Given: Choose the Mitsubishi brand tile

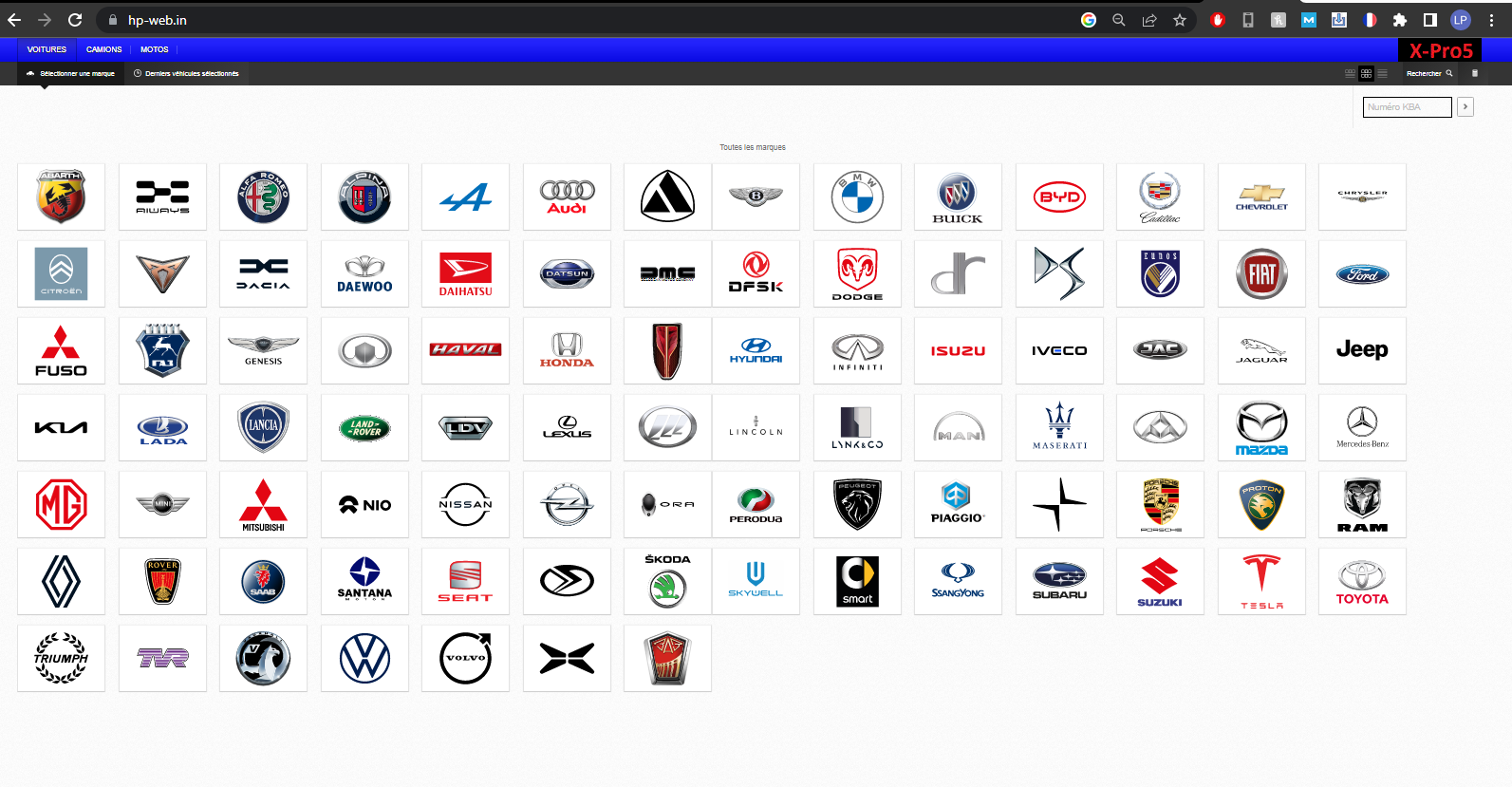Looking at the screenshot, I should pyautogui.click(x=263, y=504).
